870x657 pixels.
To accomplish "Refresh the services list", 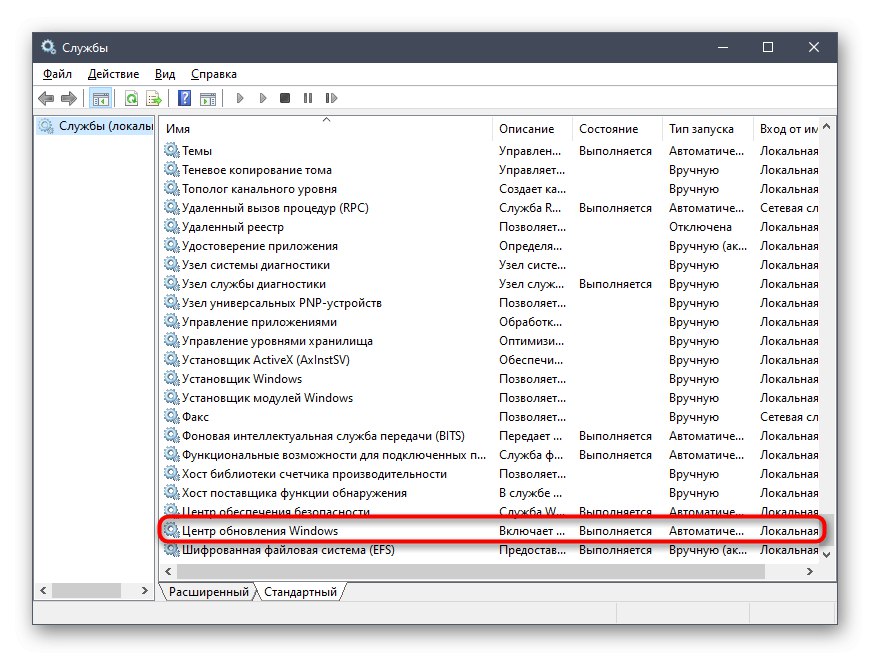I will tap(131, 98).
